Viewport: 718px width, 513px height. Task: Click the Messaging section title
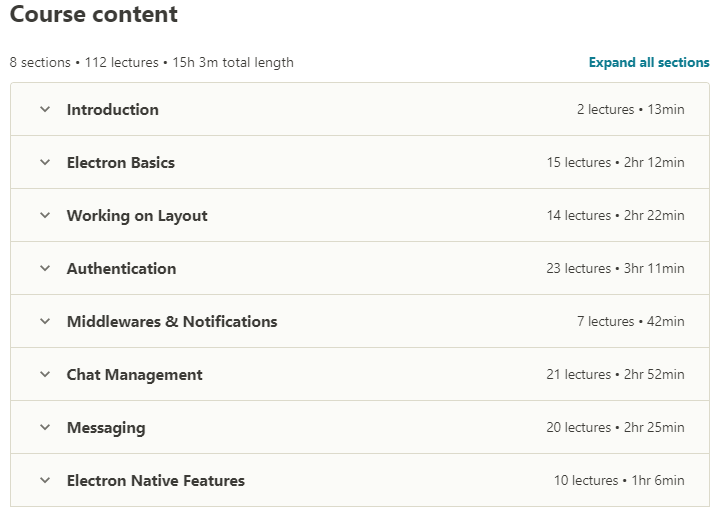tap(106, 428)
